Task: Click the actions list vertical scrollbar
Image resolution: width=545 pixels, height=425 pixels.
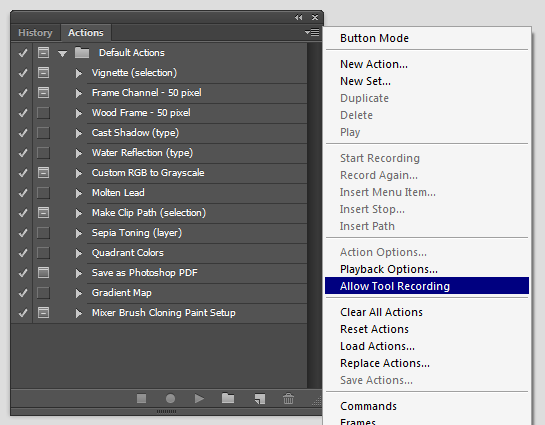Action: tap(315, 215)
